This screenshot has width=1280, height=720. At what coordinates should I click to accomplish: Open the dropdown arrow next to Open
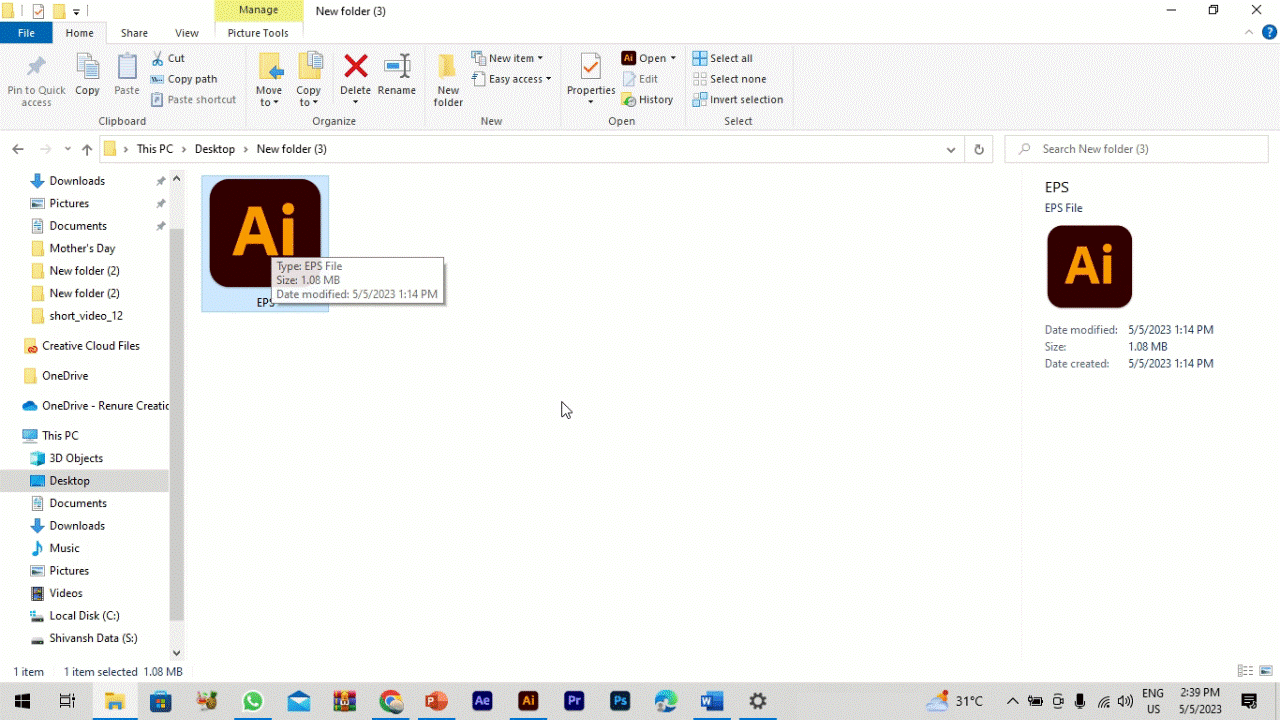[x=672, y=57]
